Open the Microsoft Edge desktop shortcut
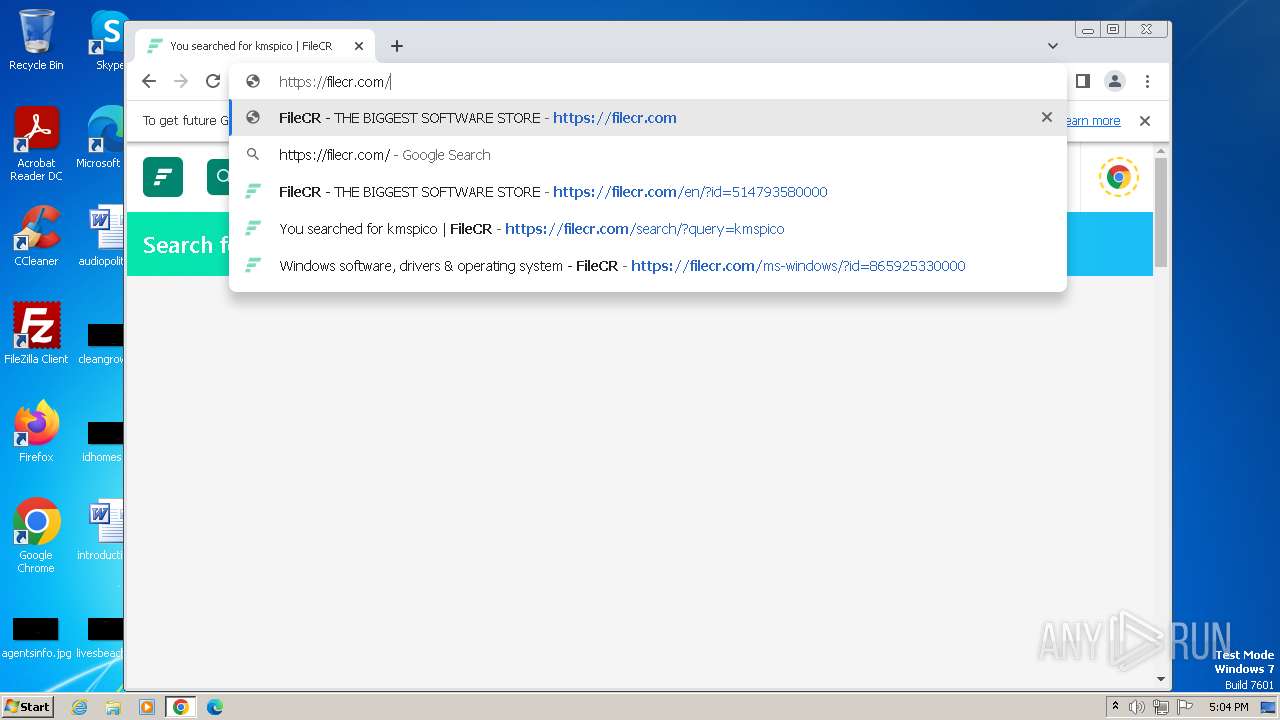This screenshot has width=1280, height=720. coord(100,138)
